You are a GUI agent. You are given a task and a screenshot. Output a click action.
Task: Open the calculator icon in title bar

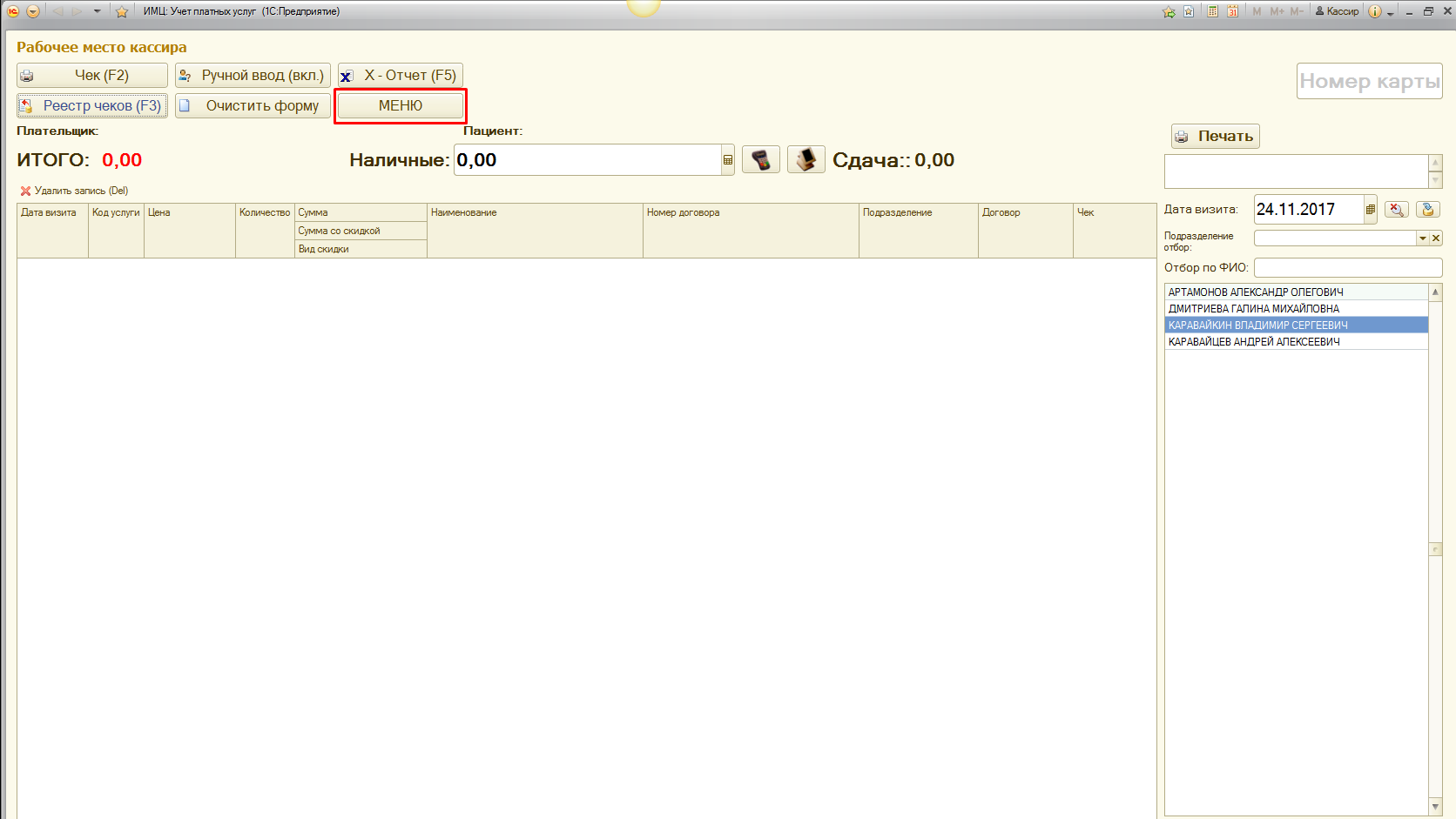pos(1212,11)
